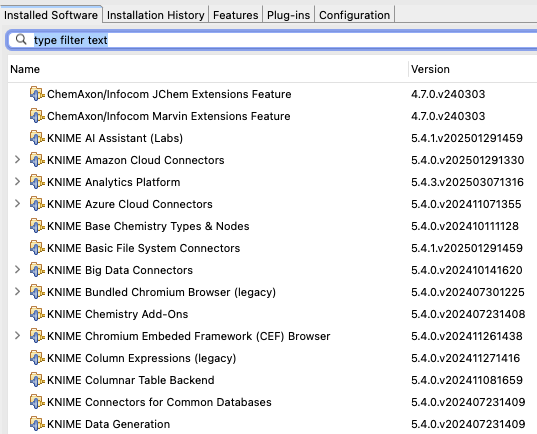Image resolution: width=537 pixels, height=434 pixels.
Task: Click version 5.4.0.v202410111128
Action: click(465, 226)
